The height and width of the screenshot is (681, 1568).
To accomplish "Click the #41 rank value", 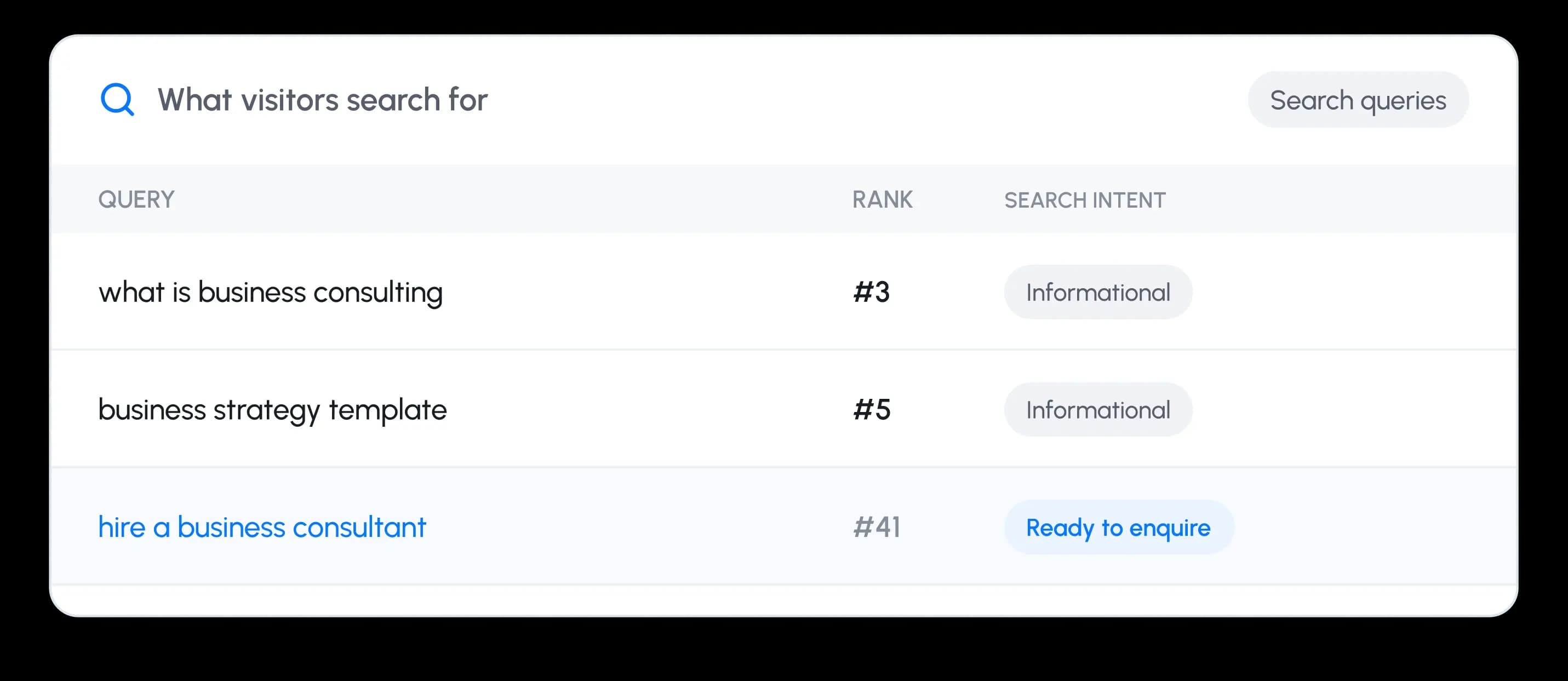I will [x=877, y=527].
